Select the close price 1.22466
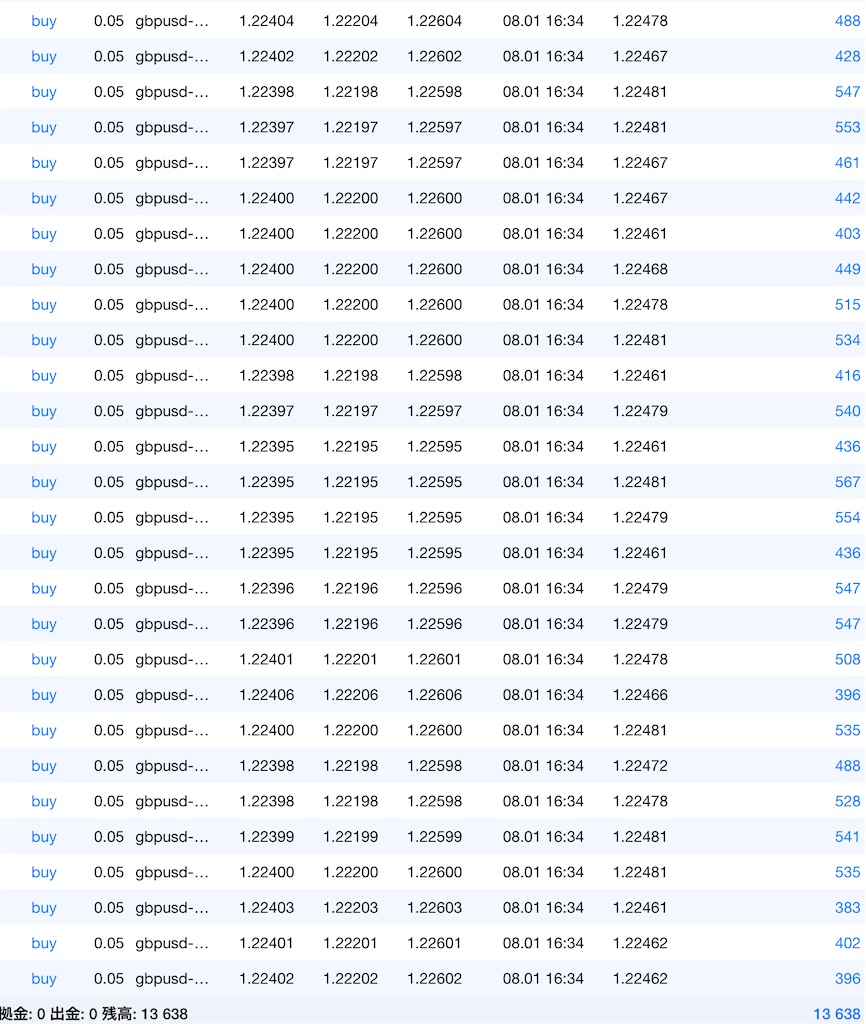The height and width of the screenshot is (1024, 866). [x=640, y=695]
